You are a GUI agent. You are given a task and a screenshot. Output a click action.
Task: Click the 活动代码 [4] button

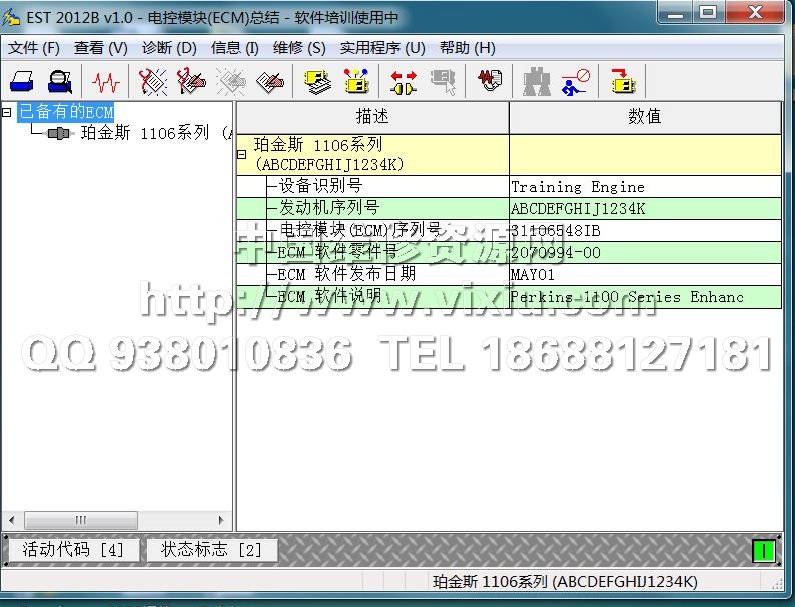coord(73,550)
